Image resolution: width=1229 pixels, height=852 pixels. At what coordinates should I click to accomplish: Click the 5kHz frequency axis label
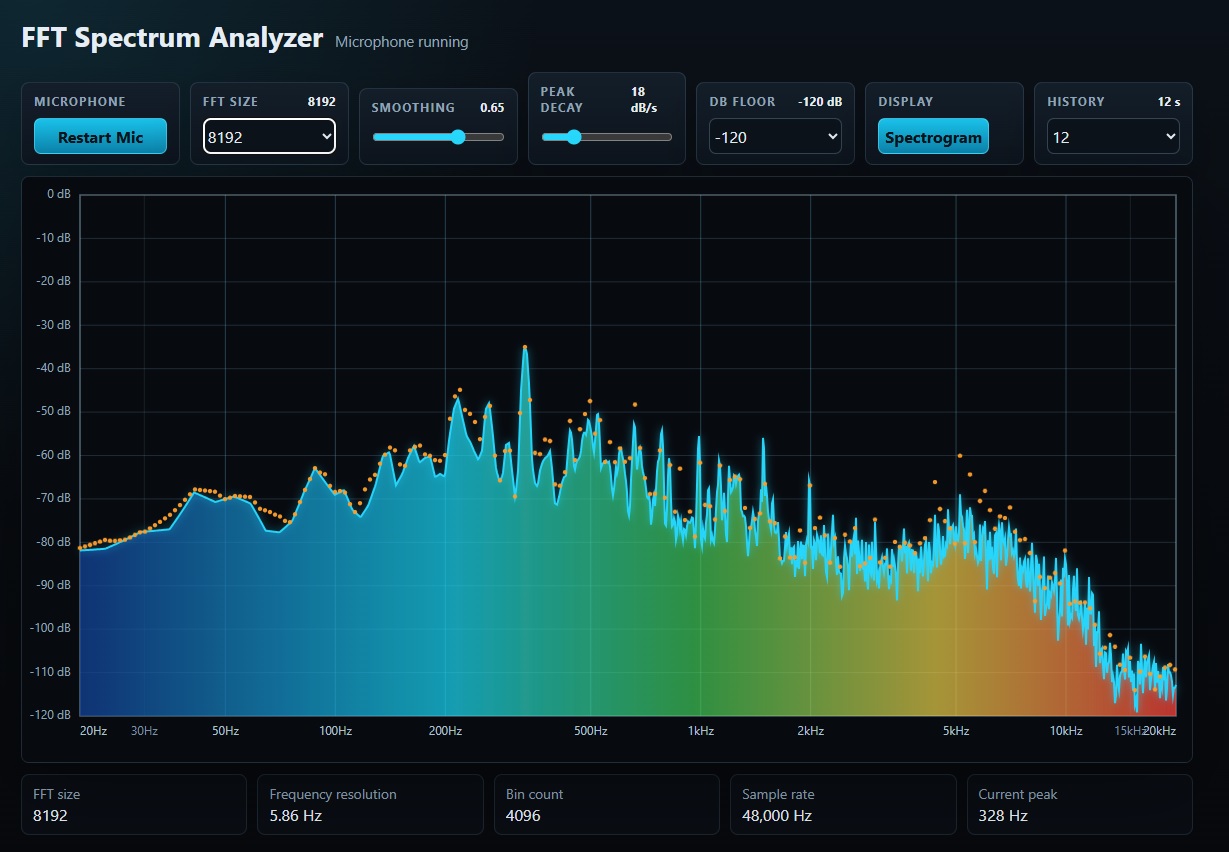click(956, 731)
